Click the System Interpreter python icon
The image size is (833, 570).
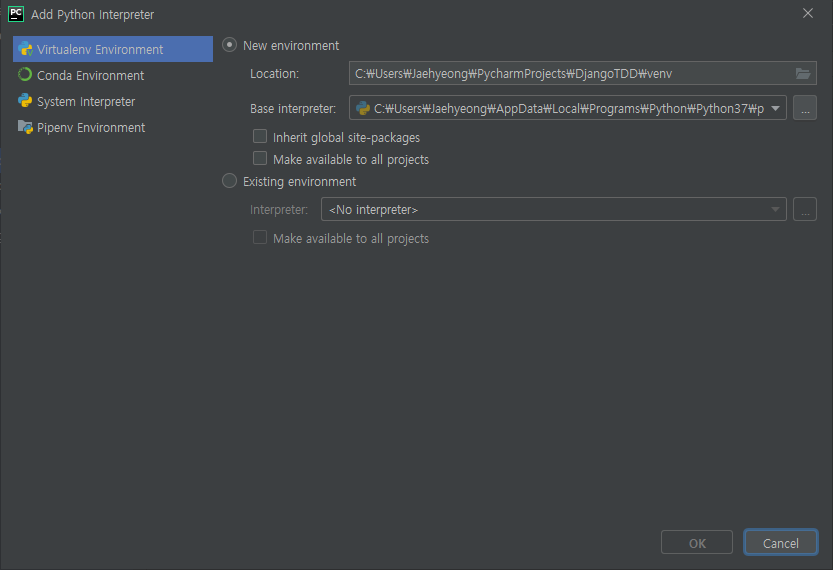click(25, 101)
